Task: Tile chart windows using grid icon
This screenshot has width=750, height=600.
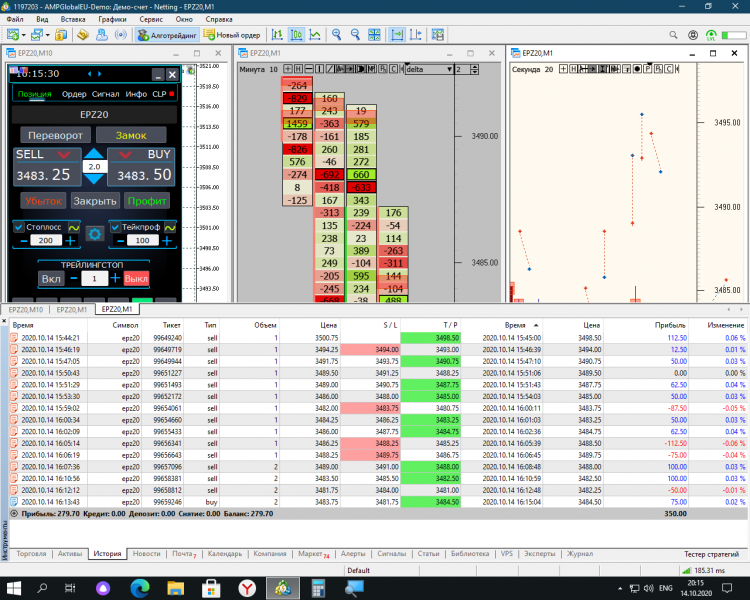Action: pos(374,35)
